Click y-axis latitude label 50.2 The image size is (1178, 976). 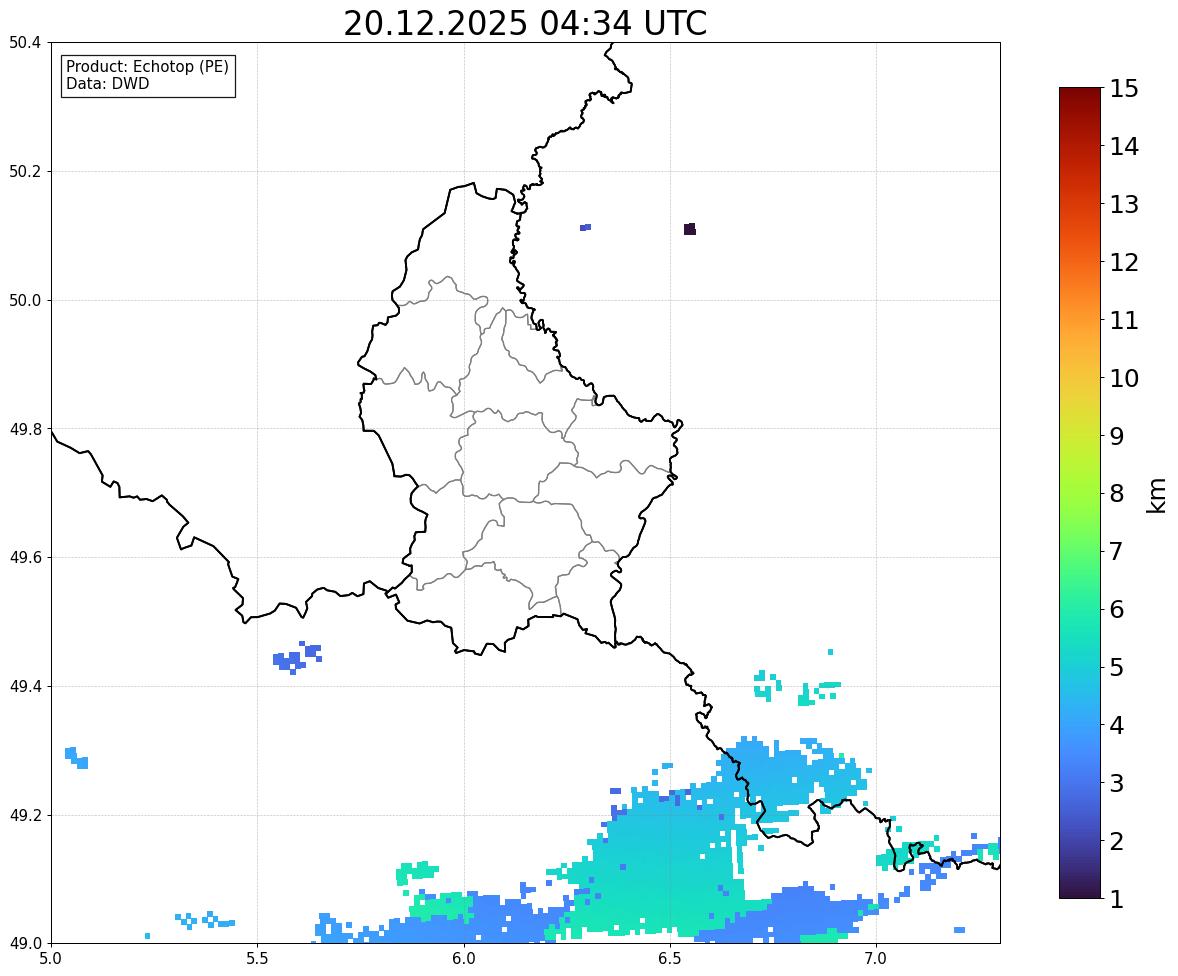tap(25, 171)
